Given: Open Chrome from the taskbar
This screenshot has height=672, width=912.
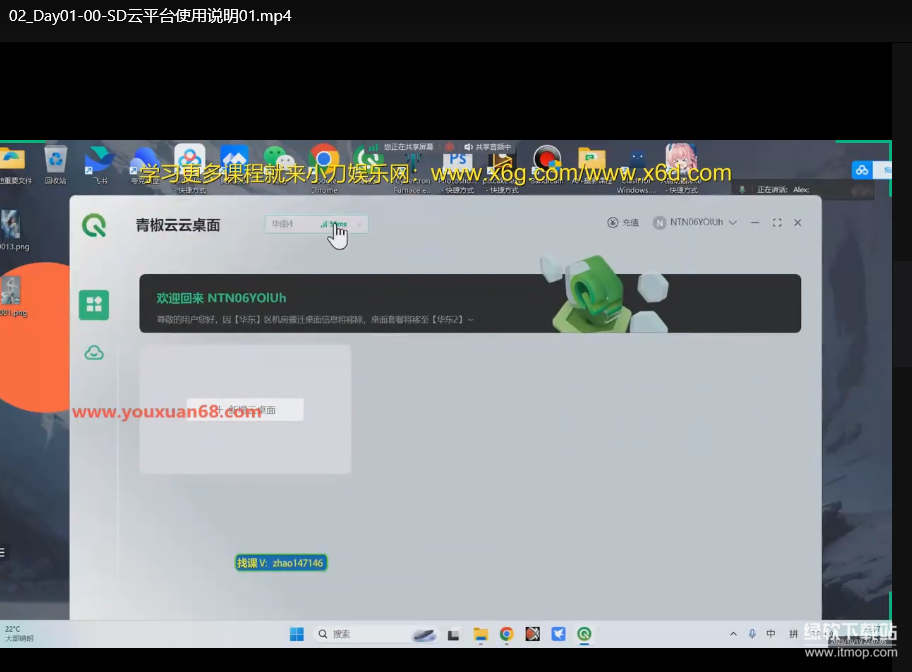Looking at the screenshot, I should (x=507, y=634).
